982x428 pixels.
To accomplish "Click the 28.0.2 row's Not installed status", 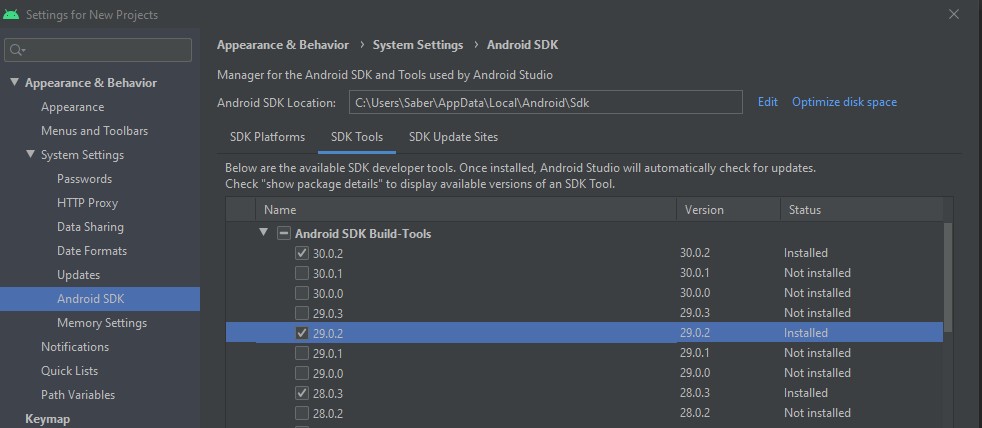I will click(x=817, y=413).
